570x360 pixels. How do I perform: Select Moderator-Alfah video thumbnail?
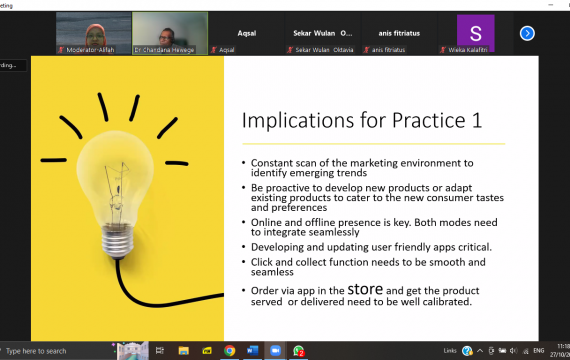pyautogui.click(x=93, y=33)
